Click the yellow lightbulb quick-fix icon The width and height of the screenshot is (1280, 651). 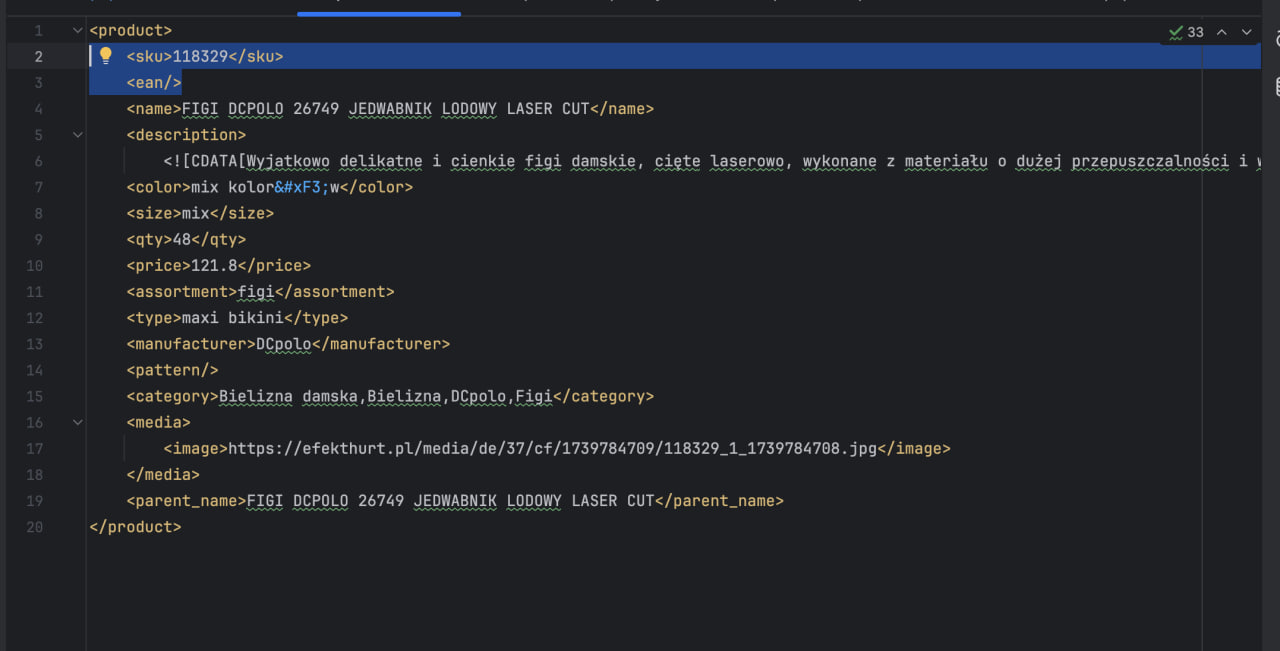[106, 56]
